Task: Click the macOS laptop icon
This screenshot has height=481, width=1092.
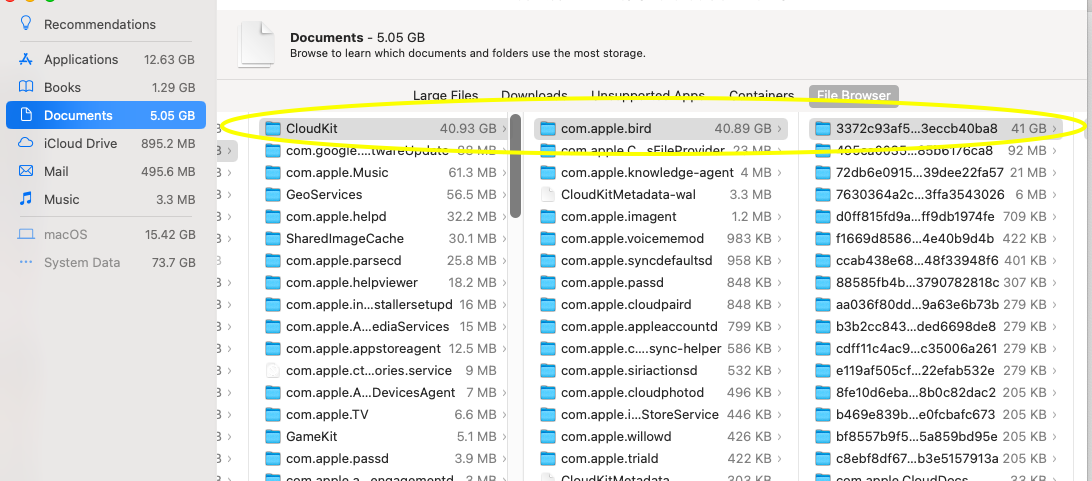Action: click(x=26, y=235)
